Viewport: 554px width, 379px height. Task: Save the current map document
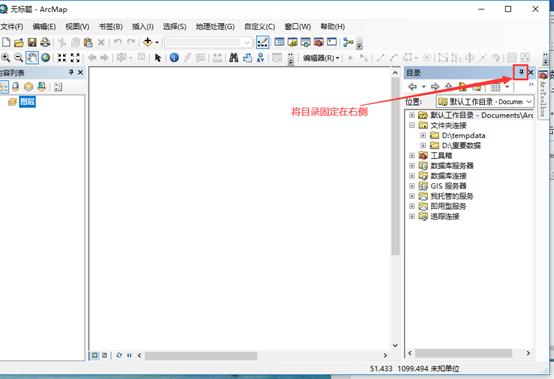tap(32, 43)
